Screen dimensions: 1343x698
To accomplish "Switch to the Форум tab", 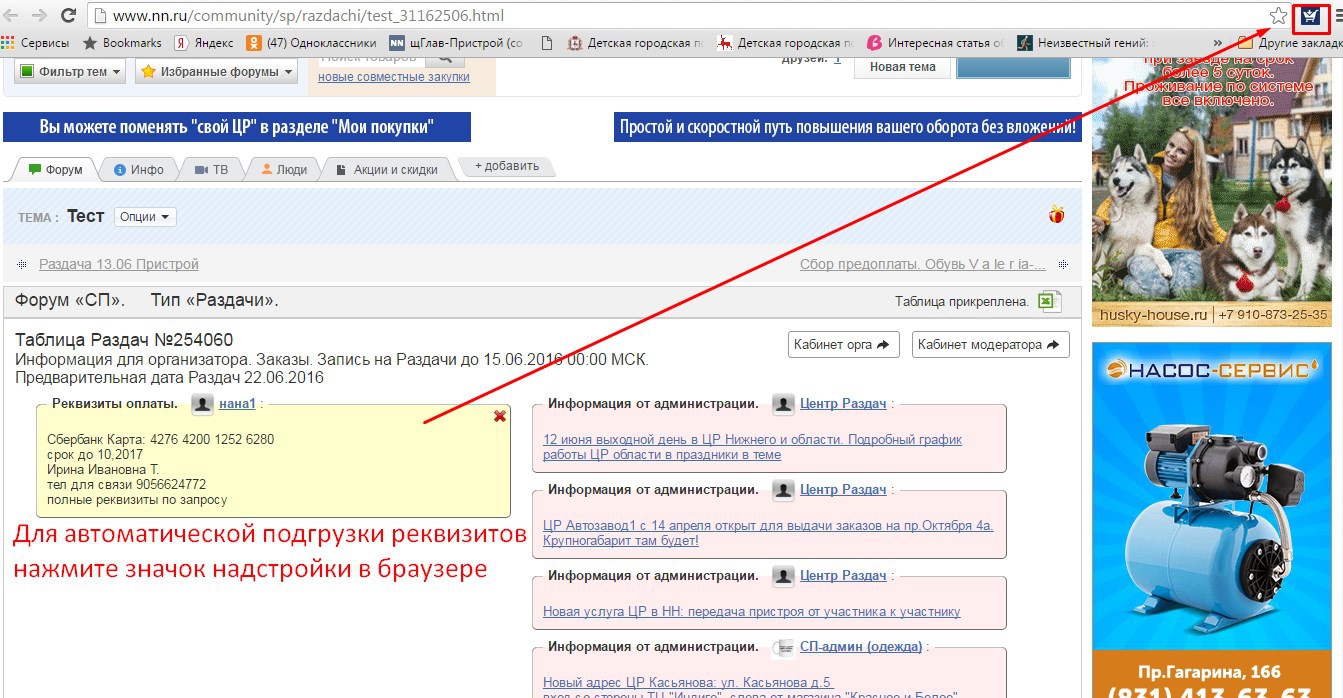I will 56,169.
